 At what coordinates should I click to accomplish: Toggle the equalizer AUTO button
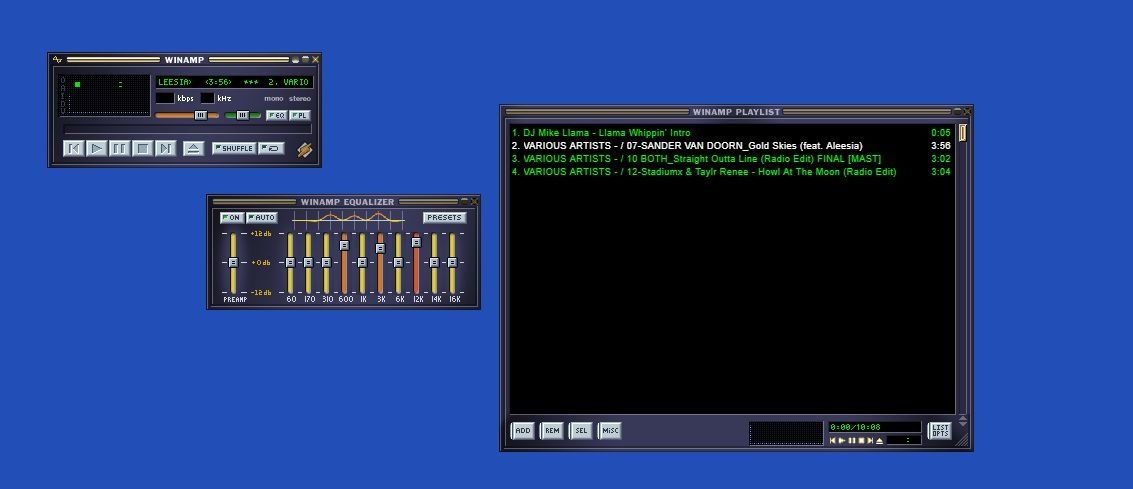(x=262, y=217)
